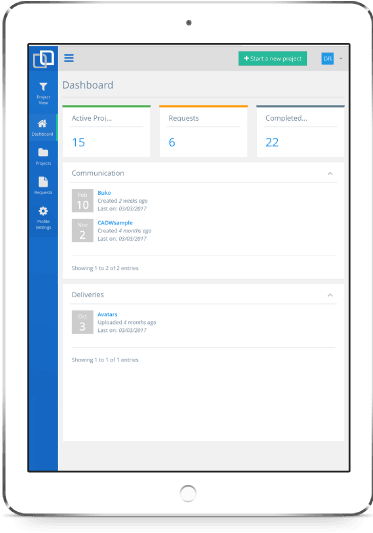The height and width of the screenshot is (533, 373).
Task: Click the DR user avatar
Action: pos(327,58)
